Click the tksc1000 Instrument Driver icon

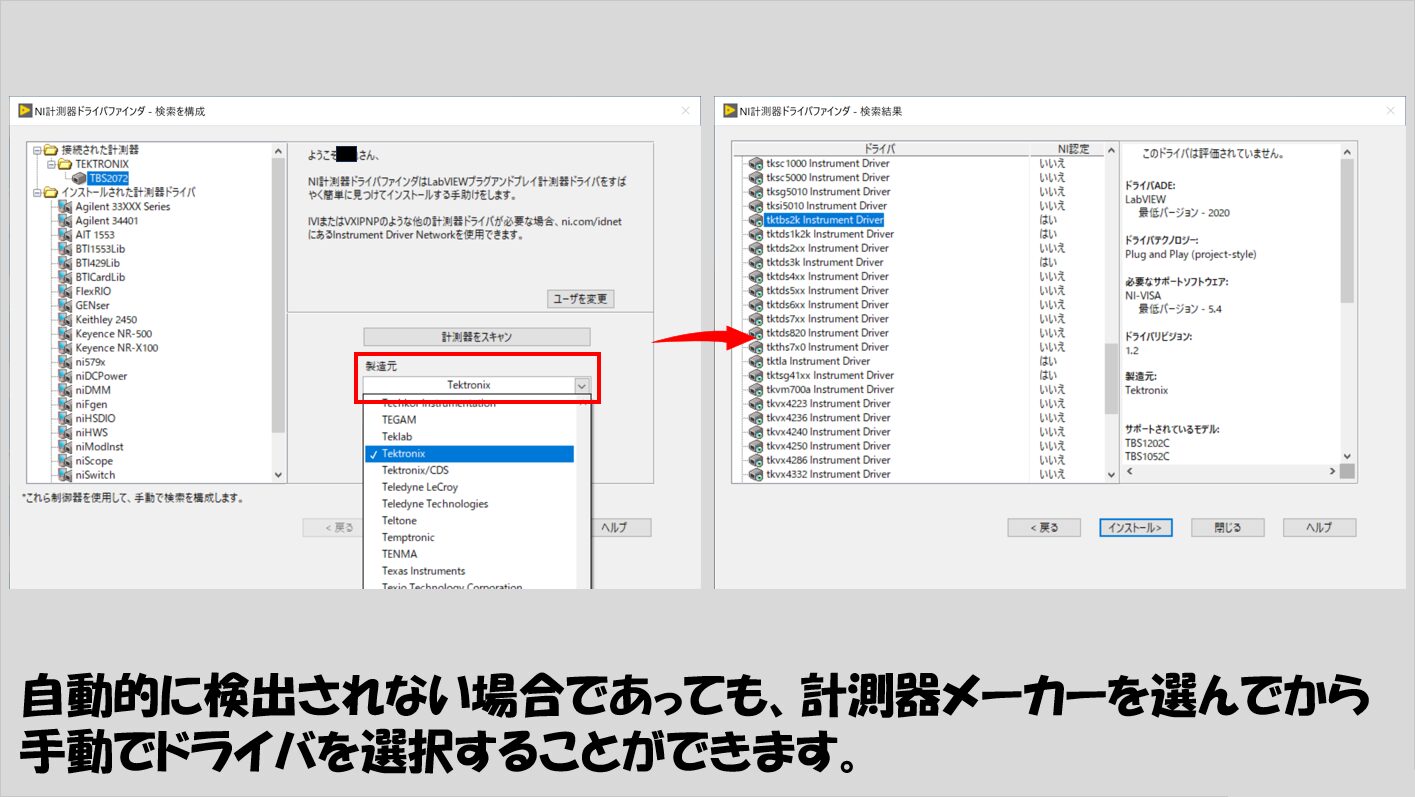tap(756, 163)
